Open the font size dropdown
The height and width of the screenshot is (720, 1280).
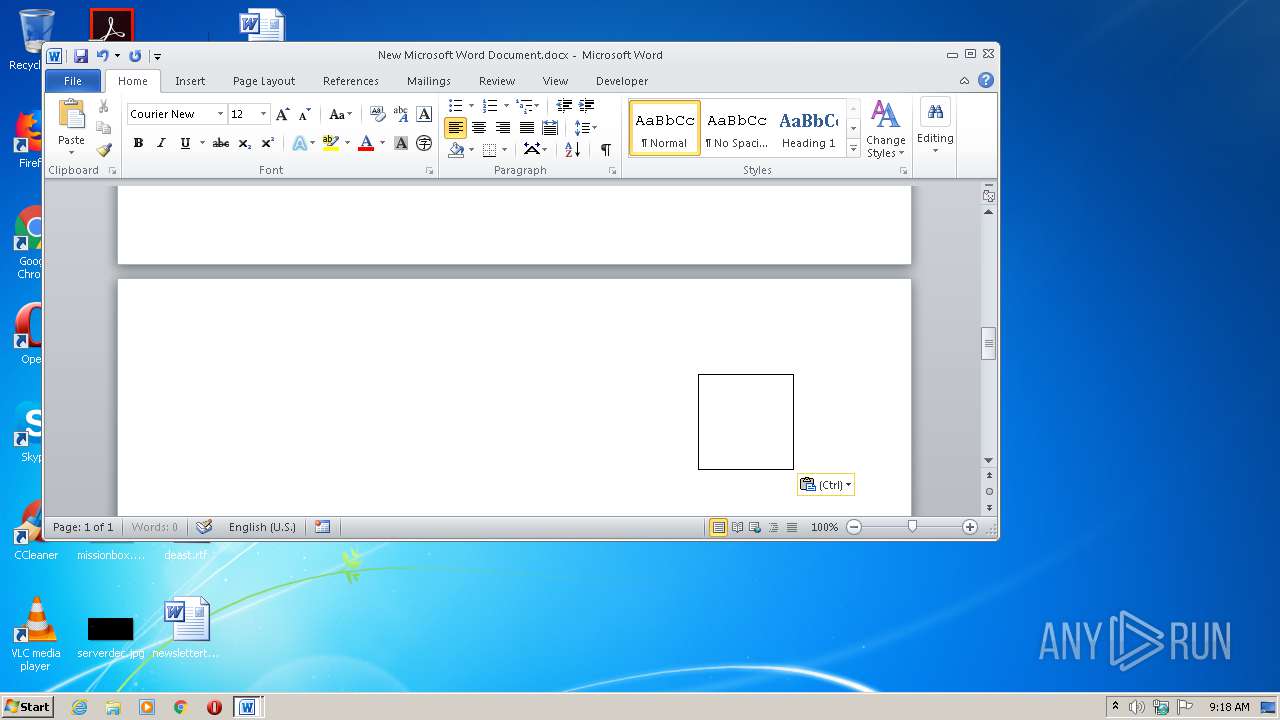(x=264, y=114)
